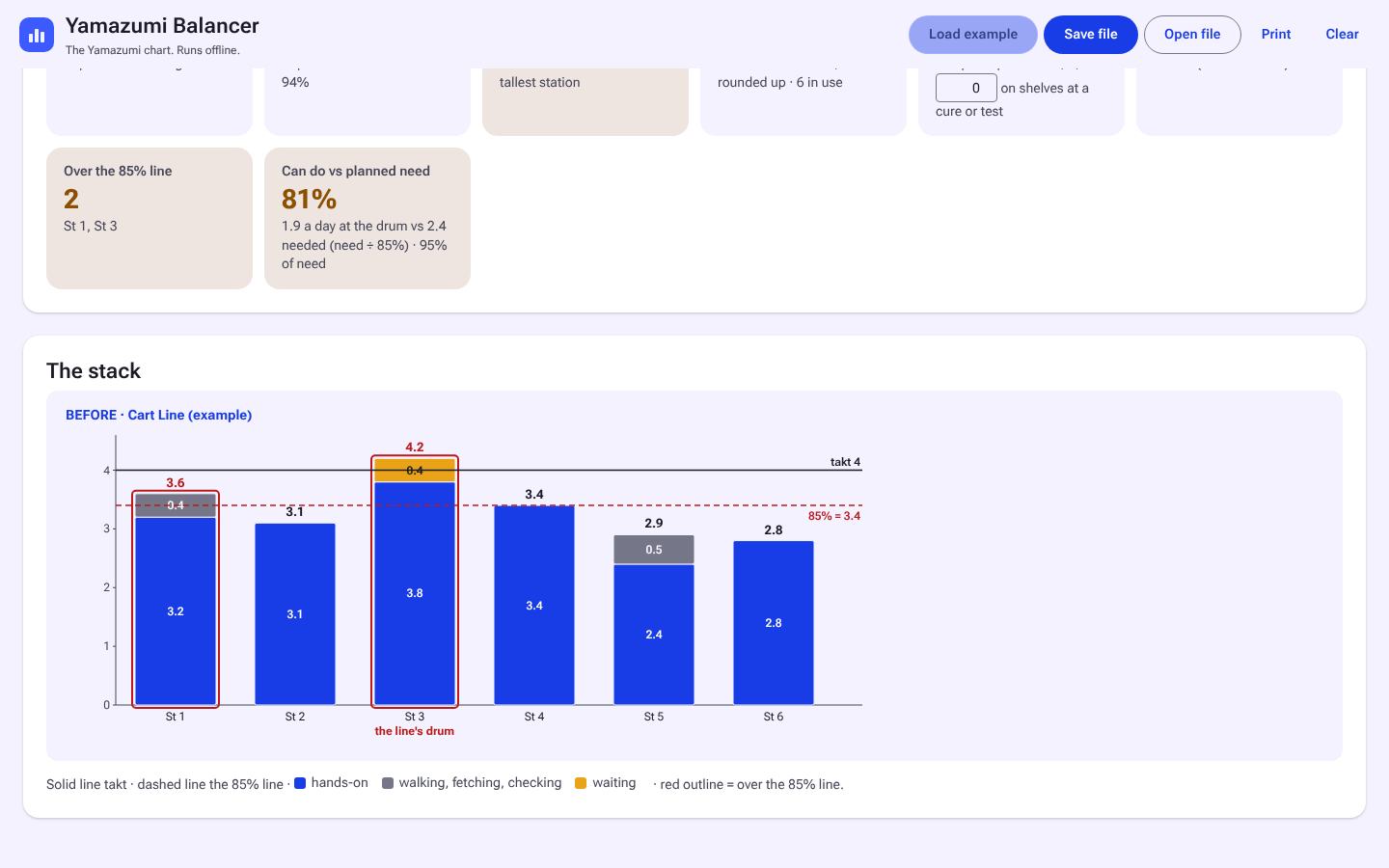This screenshot has width=1389, height=868.
Task: Select the St 3 drum bar
Action: pyautogui.click(x=415, y=582)
